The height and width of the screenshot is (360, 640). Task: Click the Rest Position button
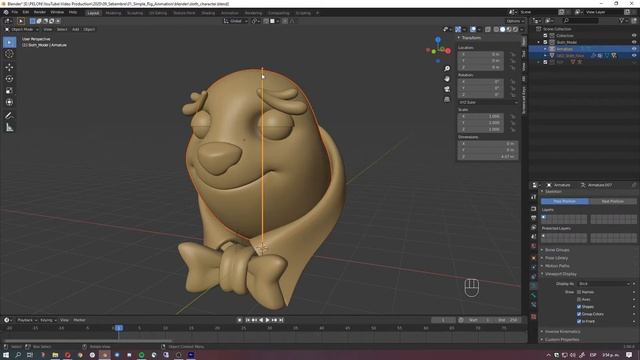613,201
